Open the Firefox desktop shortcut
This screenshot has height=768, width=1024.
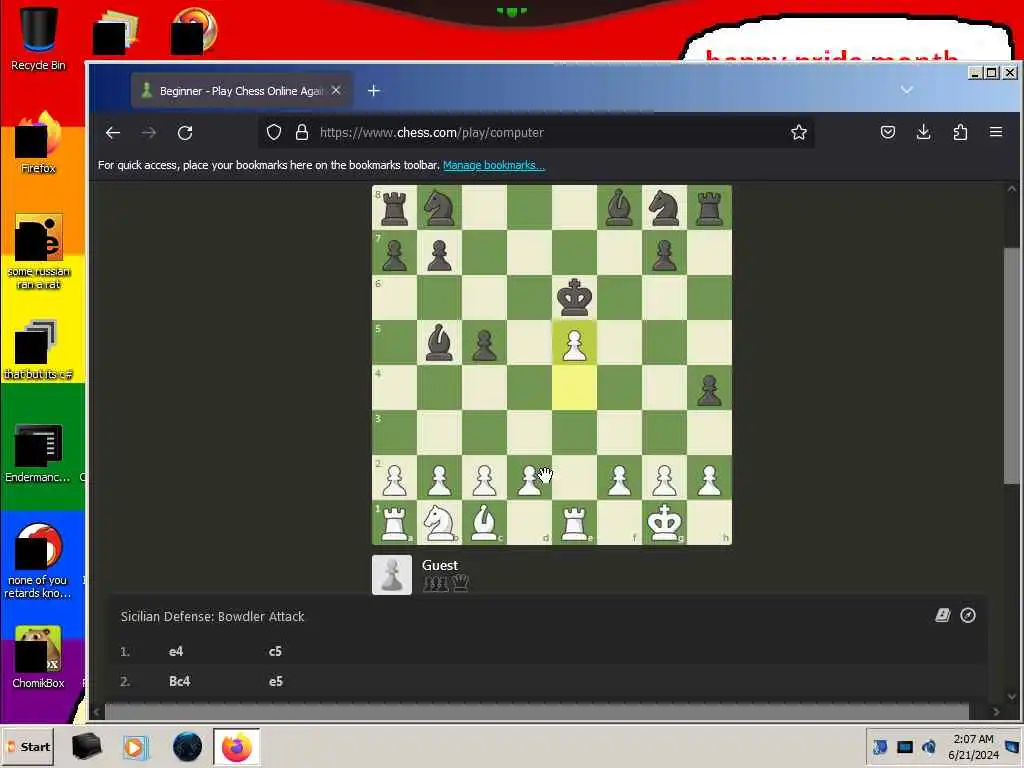coord(38,144)
